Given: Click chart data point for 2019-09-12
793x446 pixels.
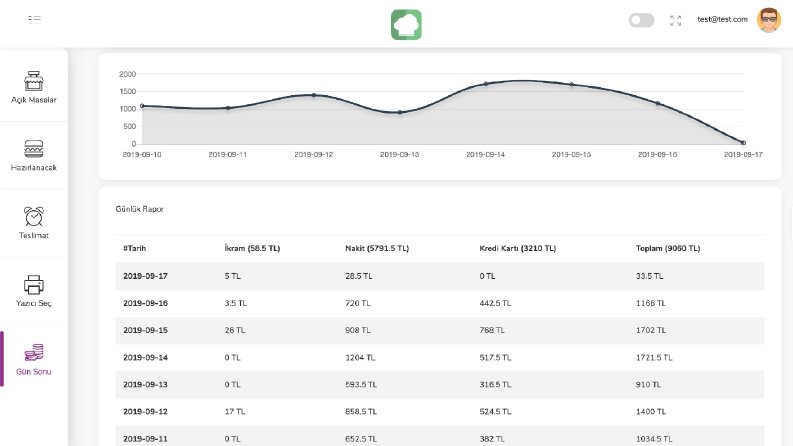Looking at the screenshot, I should (314, 95).
